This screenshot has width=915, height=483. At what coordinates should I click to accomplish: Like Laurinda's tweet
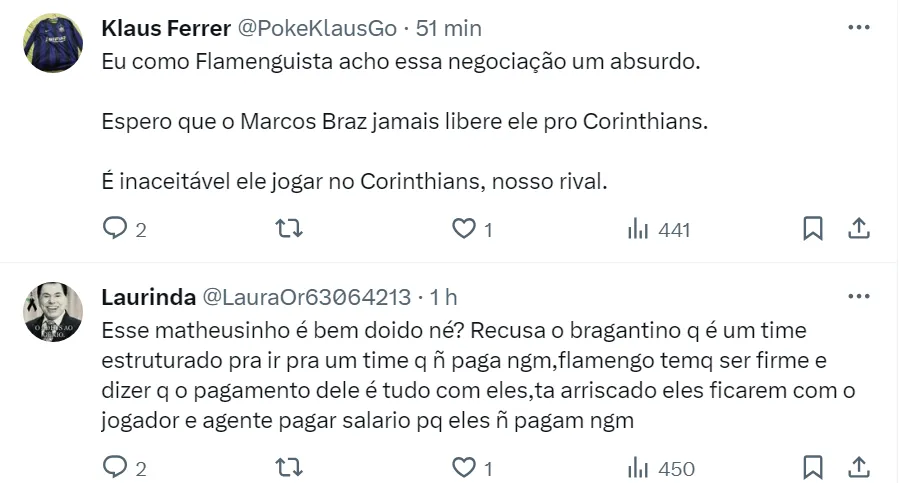[463, 467]
